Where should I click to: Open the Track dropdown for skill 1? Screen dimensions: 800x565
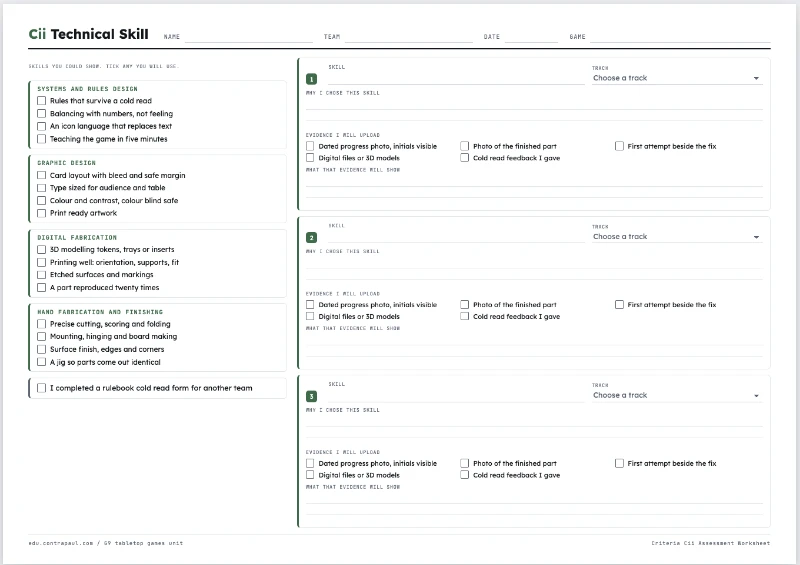[x=677, y=78]
